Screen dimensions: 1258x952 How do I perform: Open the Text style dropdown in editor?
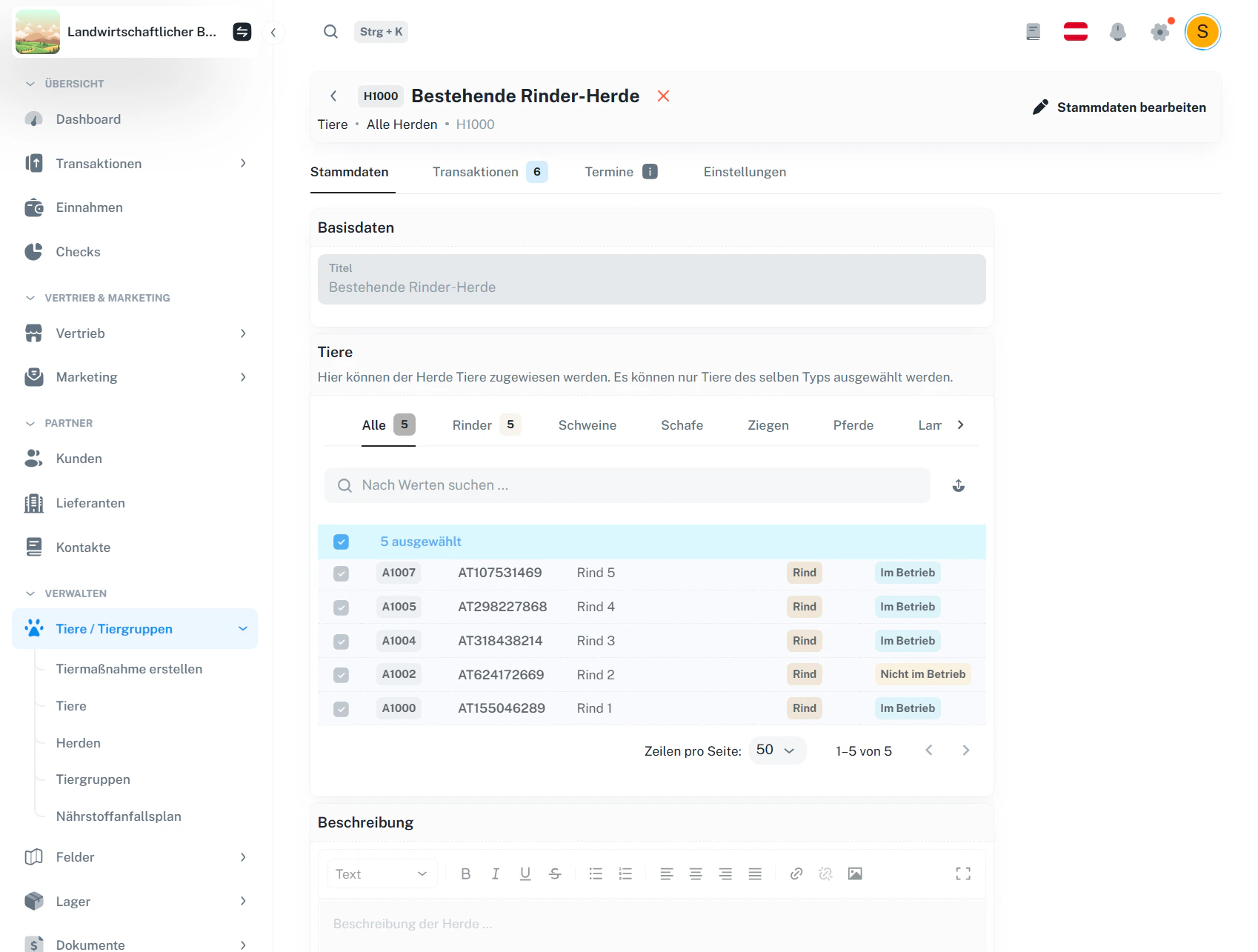coord(382,874)
